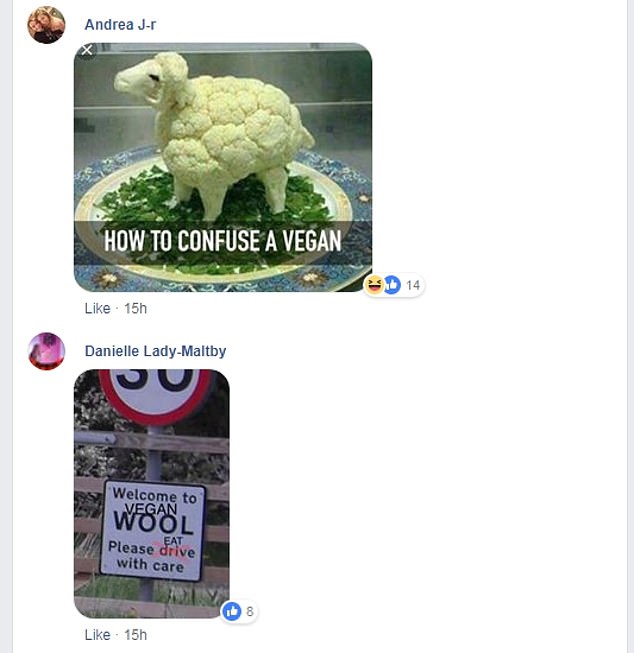The width and height of the screenshot is (634, 653).
Task: View the 14 reactions count
Action: (x=413, y=285)
